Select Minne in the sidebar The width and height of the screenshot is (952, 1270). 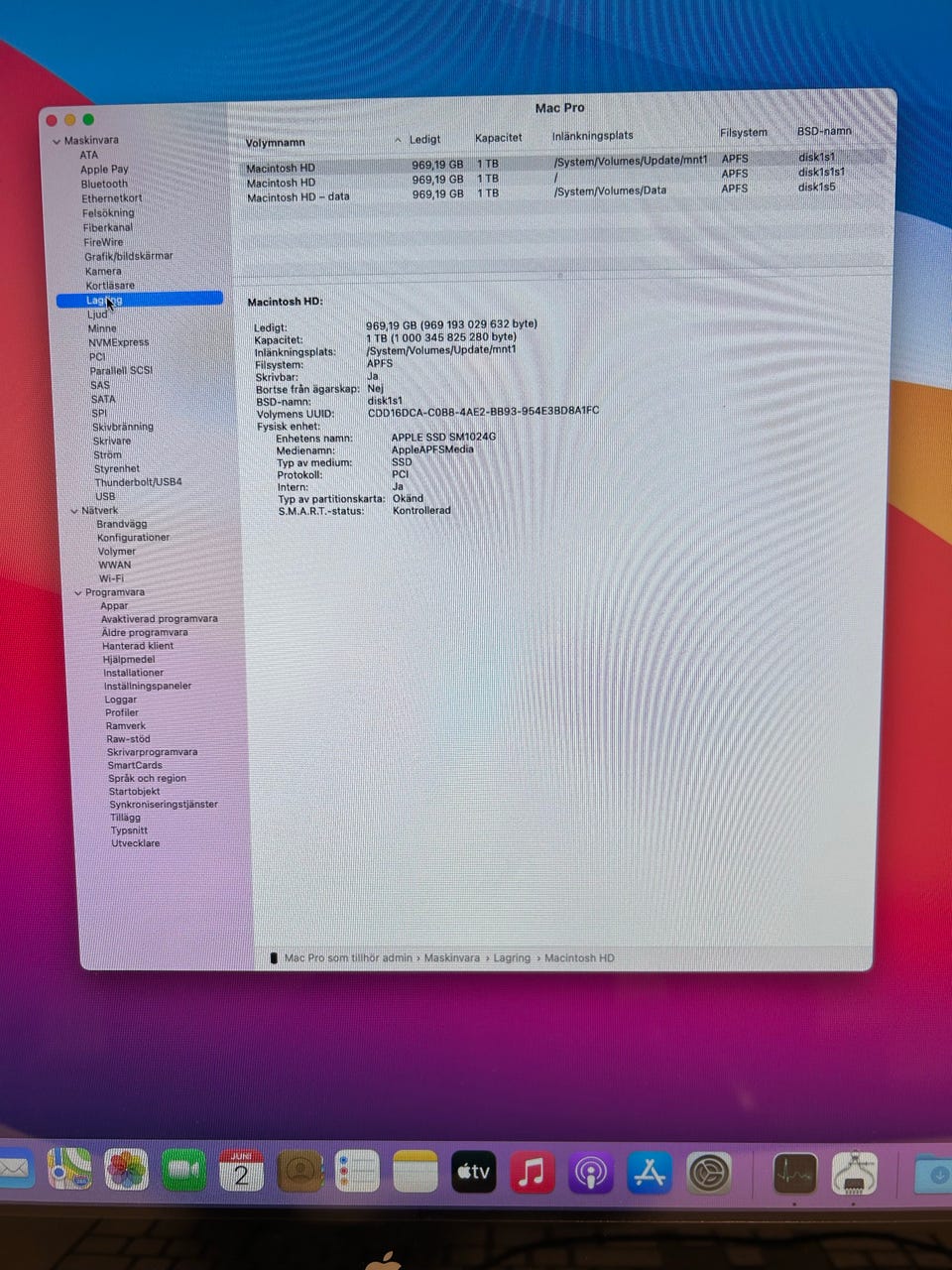(x=102, y=328)
